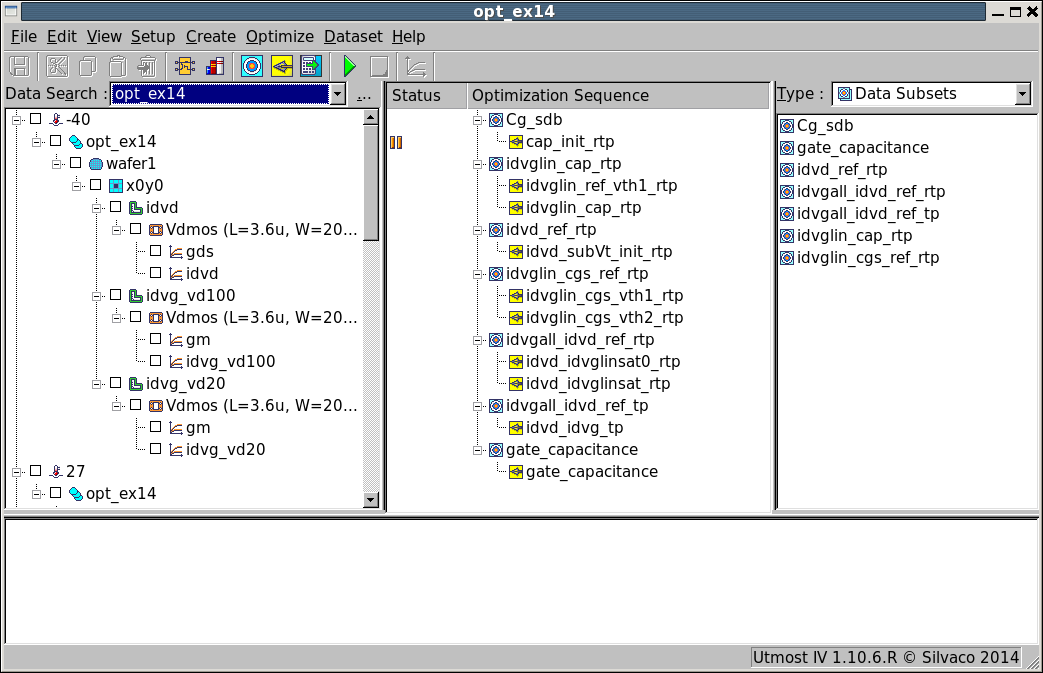Click the Optimization Sequence column header
This screenshot has height=673, width=1043.
click(618, 96)
